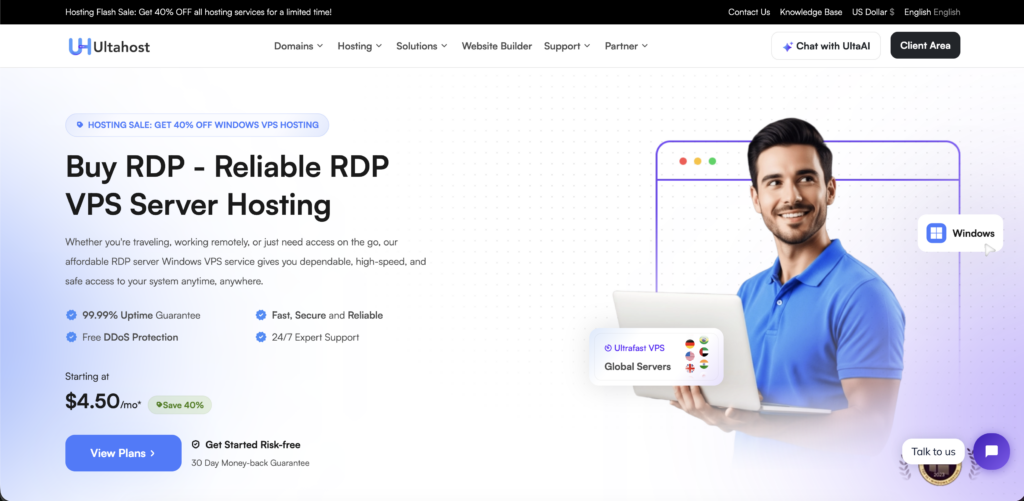Click the tag icon in the hosting sale banner pill
The image size is (1024, 501).
(x=80, y=125)
